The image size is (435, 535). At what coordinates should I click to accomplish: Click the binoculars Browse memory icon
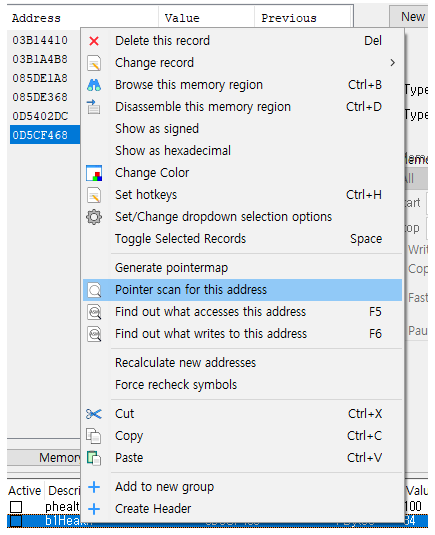94,85
